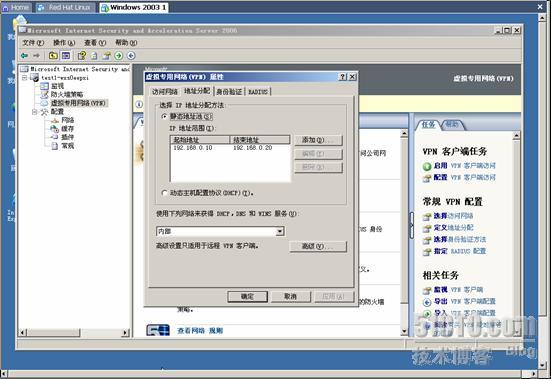Click the green right-arrow toolbar icon
This screenshot has width=551, height=379.
(119, 55)
